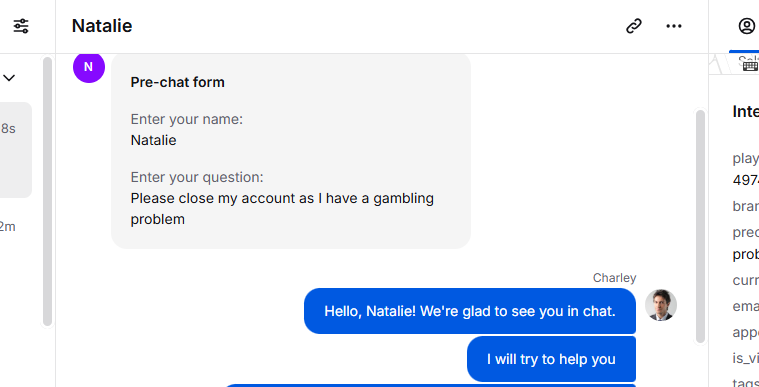Screen dimensions: 759x387
Task: Click the 'I will try to help you' message
Action: (551, 359)
